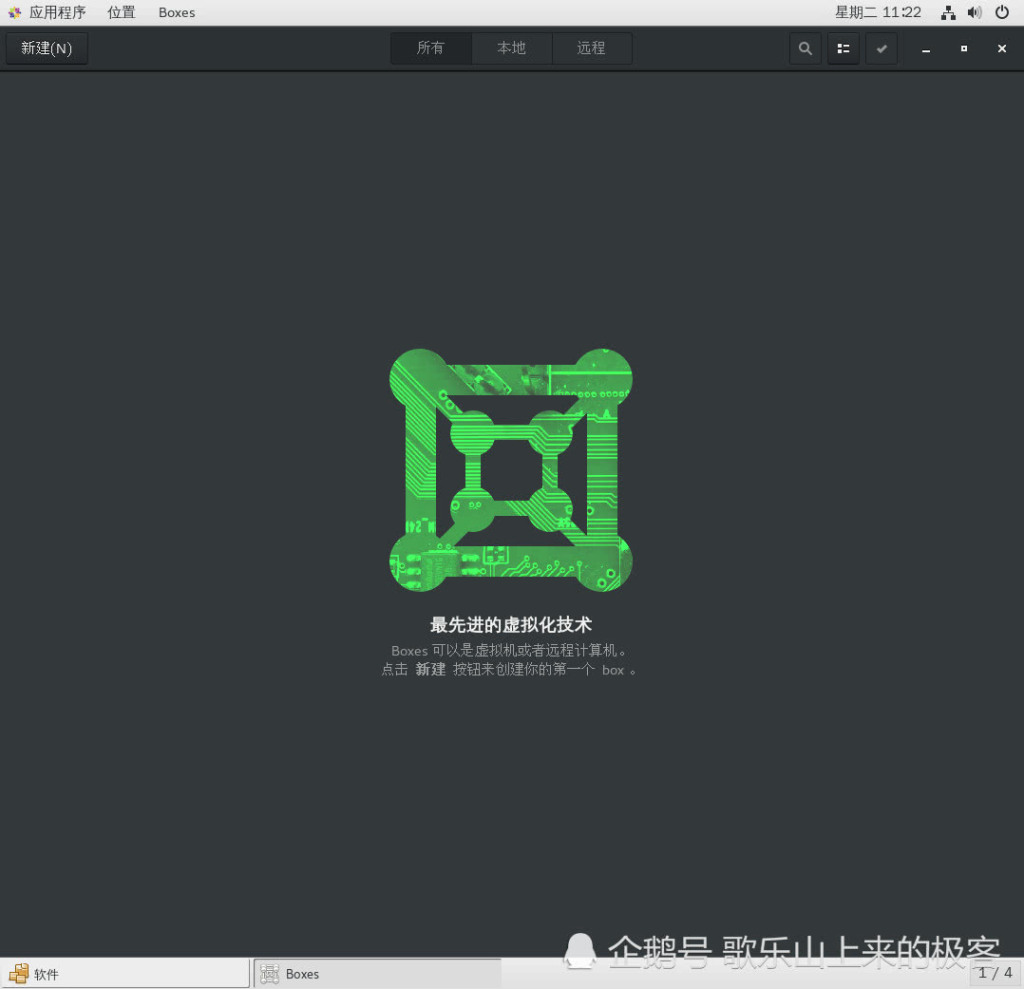This screenshot has height=989, width=1024.
Task: Click the volume speaker icon
Action: 975,12
